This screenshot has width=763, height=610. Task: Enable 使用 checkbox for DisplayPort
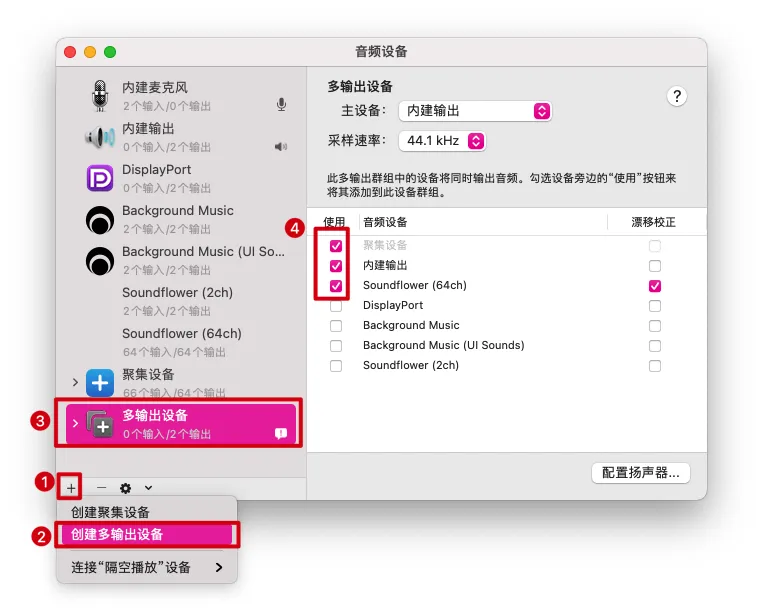click(x=336, y=305)
